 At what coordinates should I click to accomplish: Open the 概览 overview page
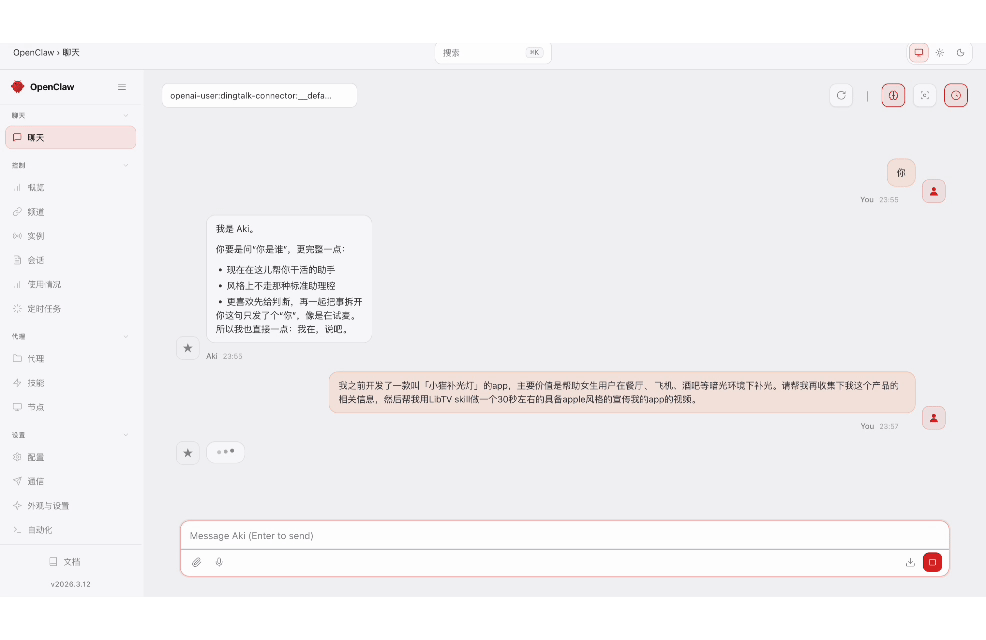pos(70,187)
